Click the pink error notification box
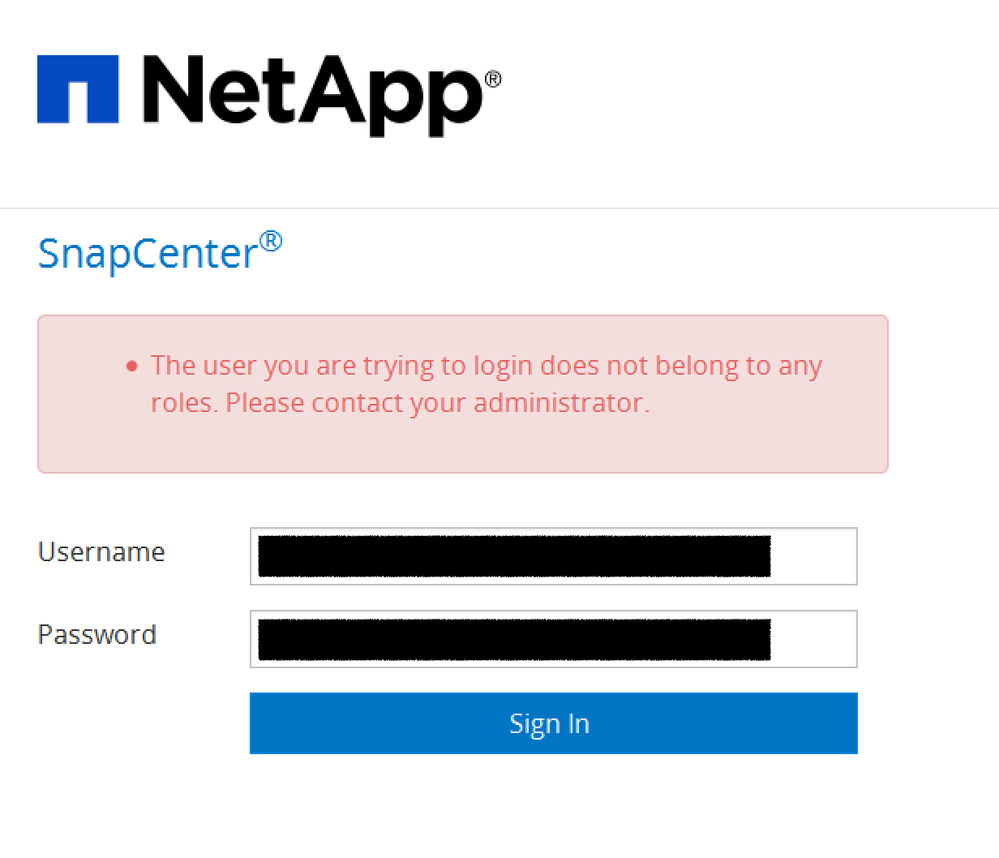Image resolution: width=999 pixels, height=858 pixels. tap(462, 394)
